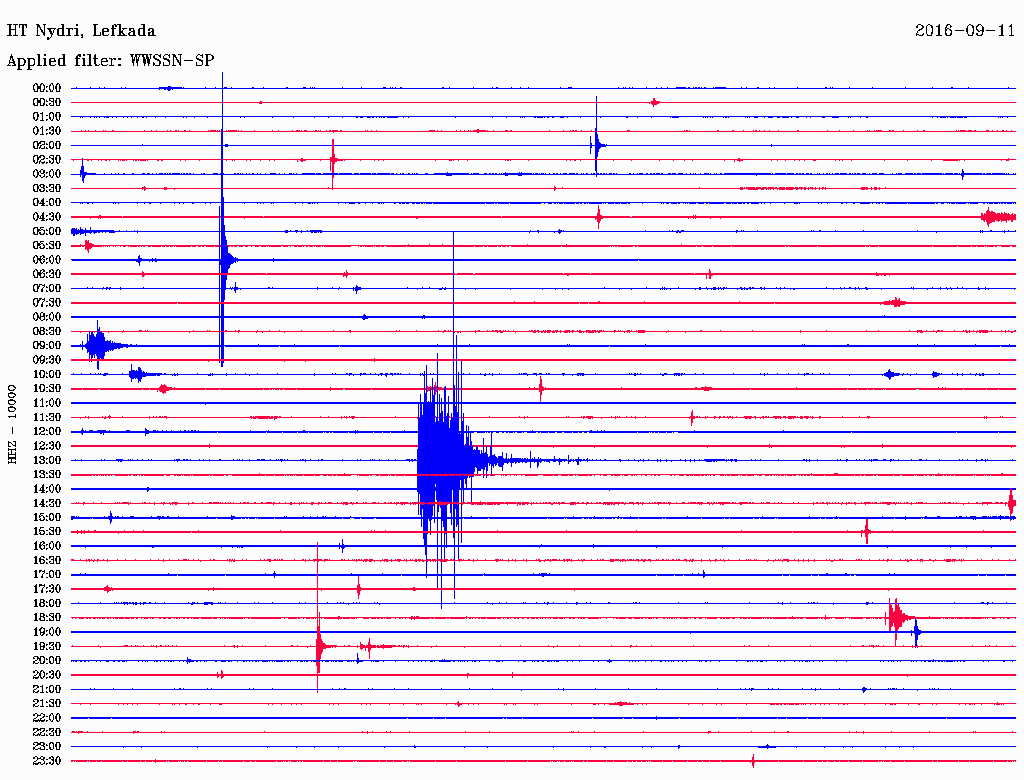Click the 06:00 time label
The width and height of the screenshot is (1024, 780).
[x=47, y=260]
